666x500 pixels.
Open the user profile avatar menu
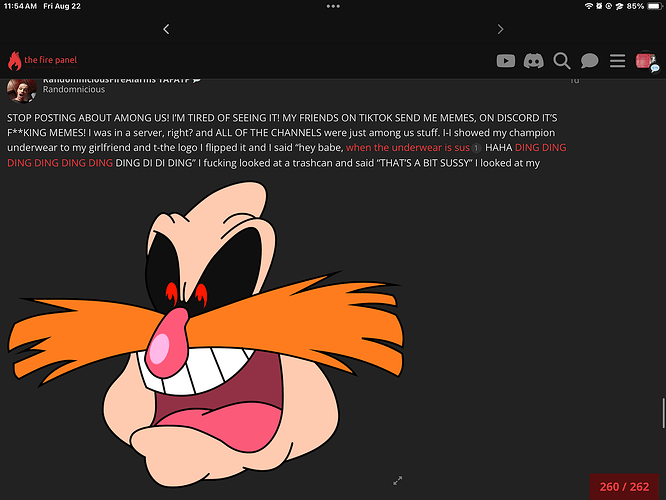(645, 61)
